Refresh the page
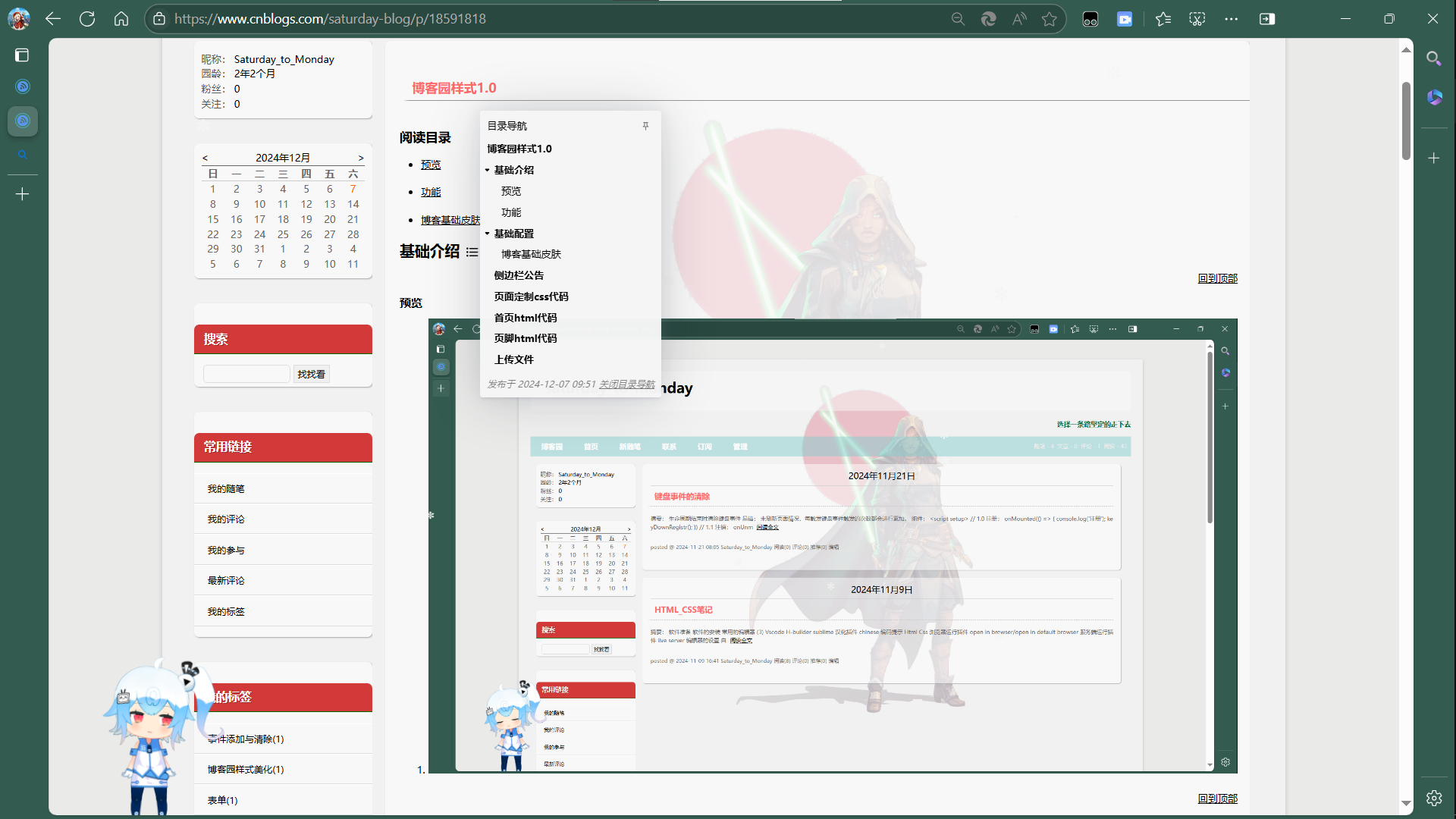 click(87, 19)
